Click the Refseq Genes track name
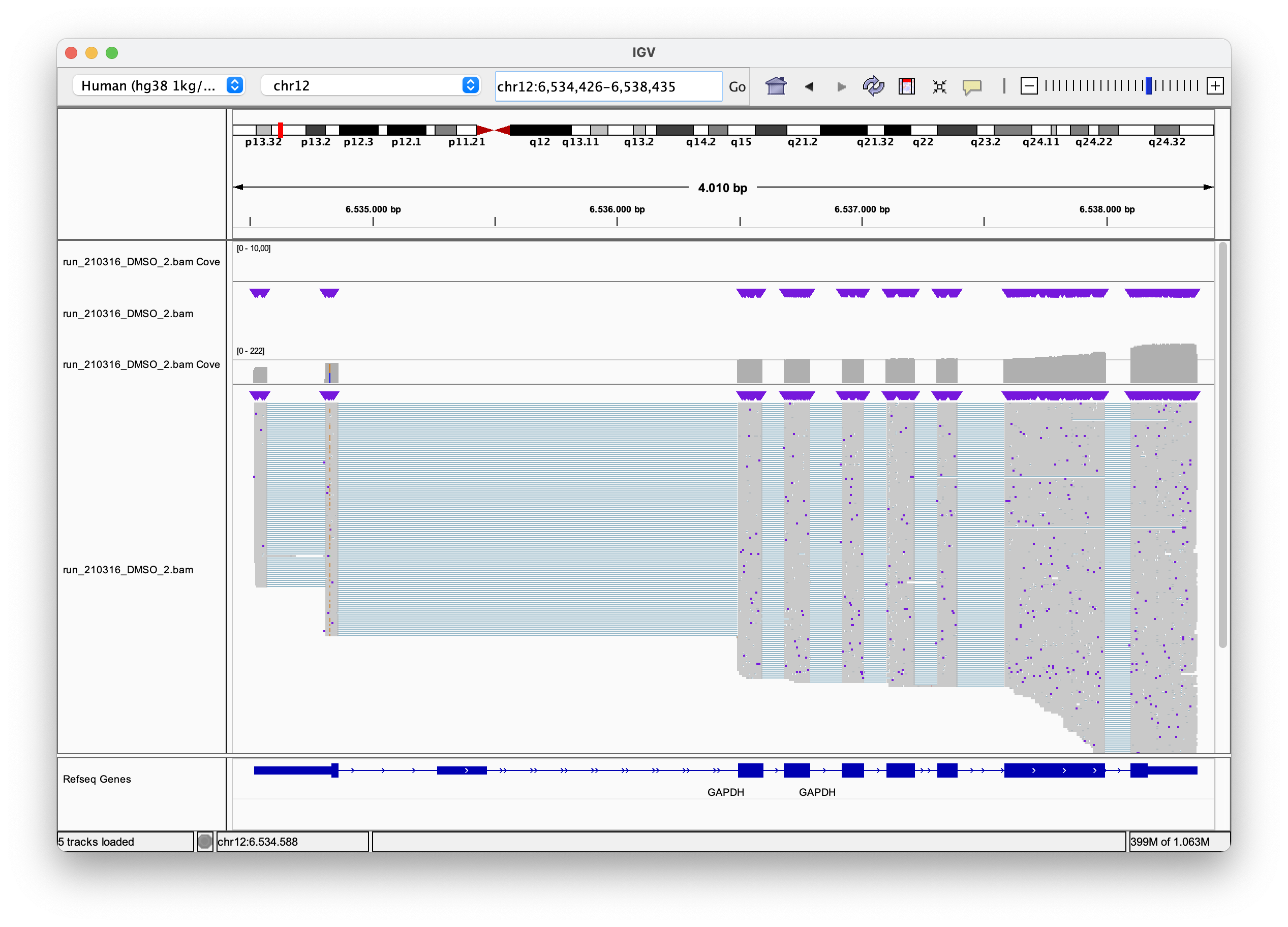This screenshot has width=1288, height=927. [97, 779]
